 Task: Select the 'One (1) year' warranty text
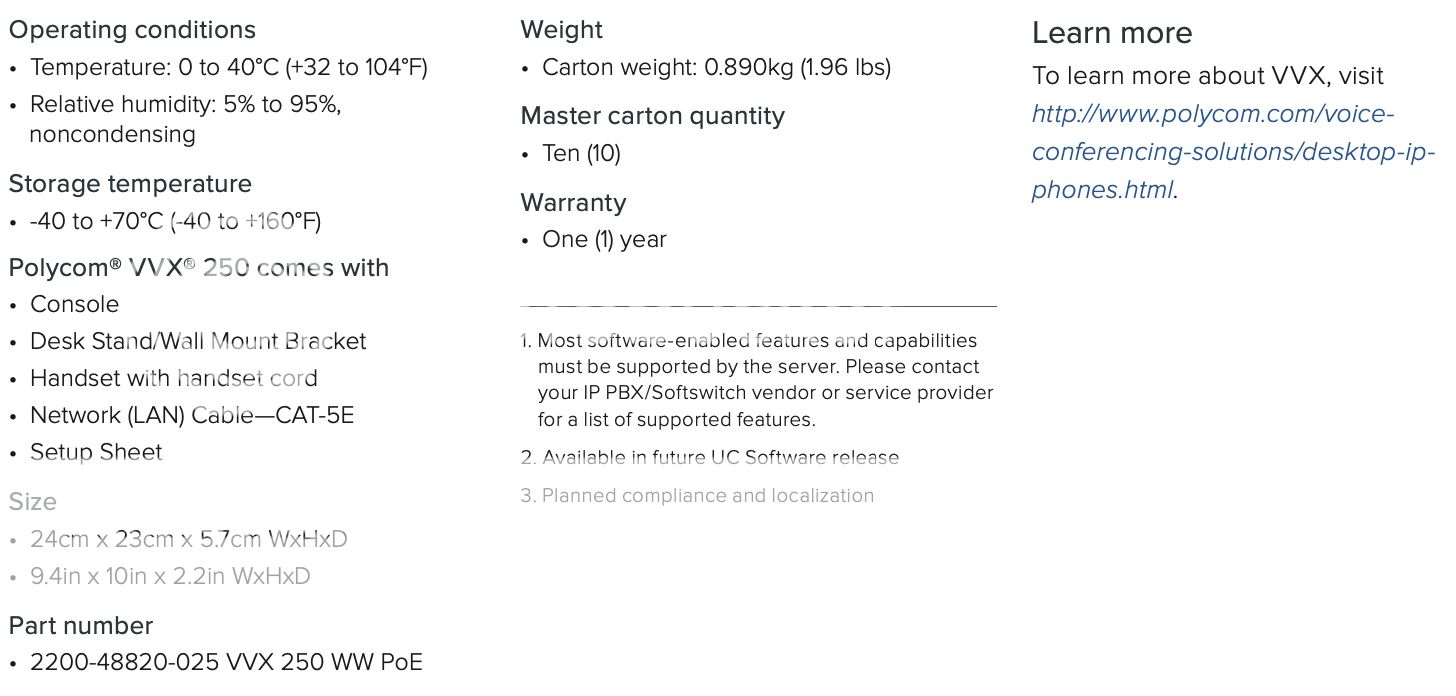(604, 240)
